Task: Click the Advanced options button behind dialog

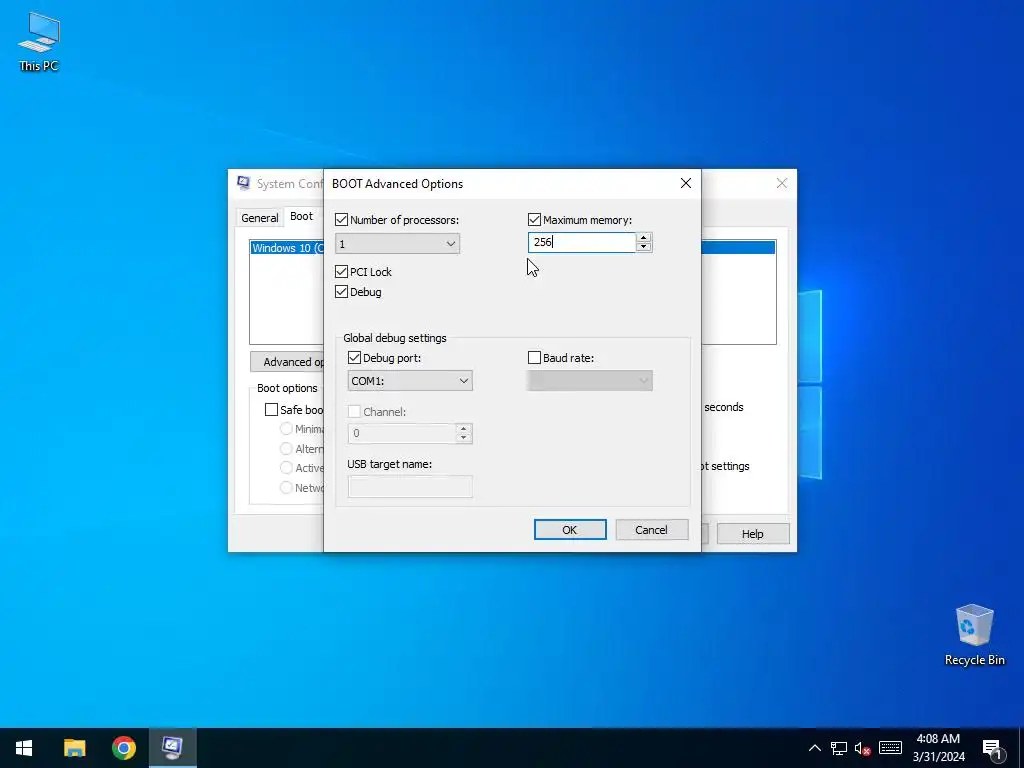Action: pyautogui.click(x=287, y=362)
